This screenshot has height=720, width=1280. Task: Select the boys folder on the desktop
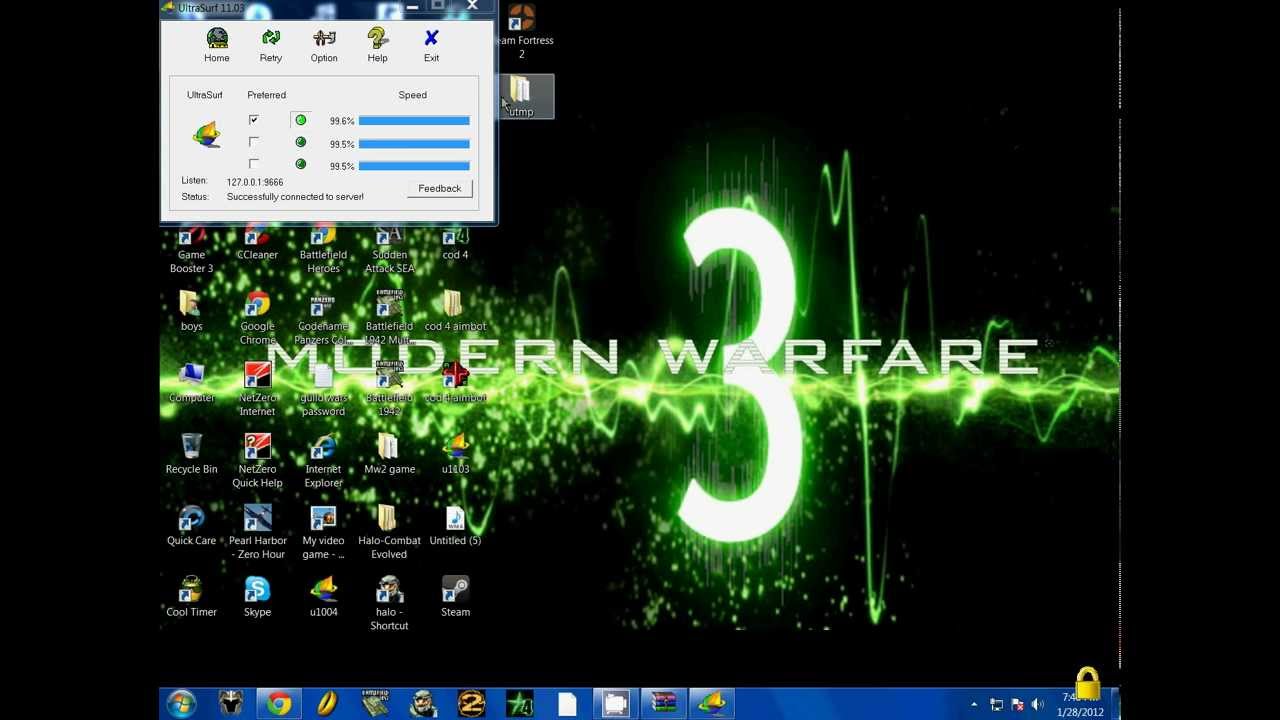tap(191, 311)
